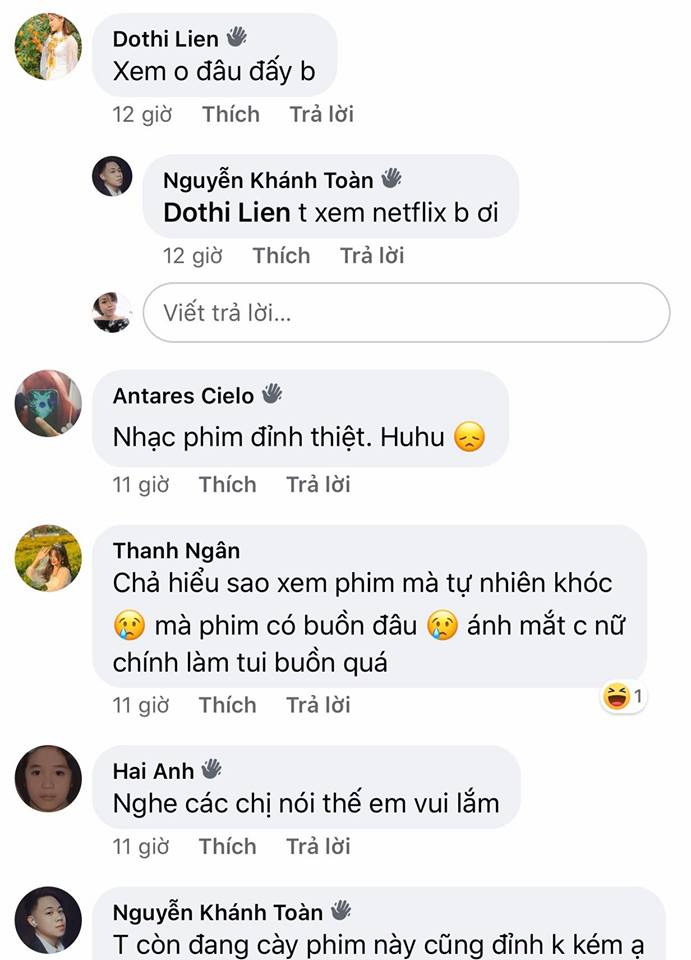Click waving hand badge next to Hai Anh
This screenshot has height=960, width=691.
[212, 769]
